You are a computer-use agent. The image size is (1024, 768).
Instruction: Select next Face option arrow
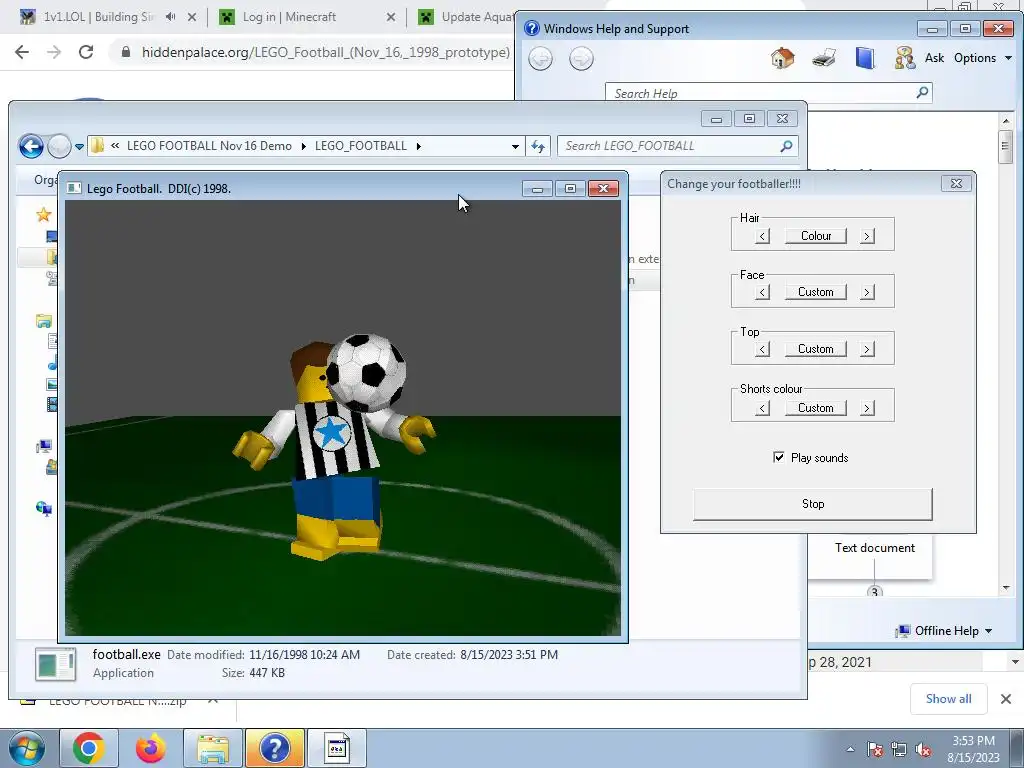[x=867, y=292]
